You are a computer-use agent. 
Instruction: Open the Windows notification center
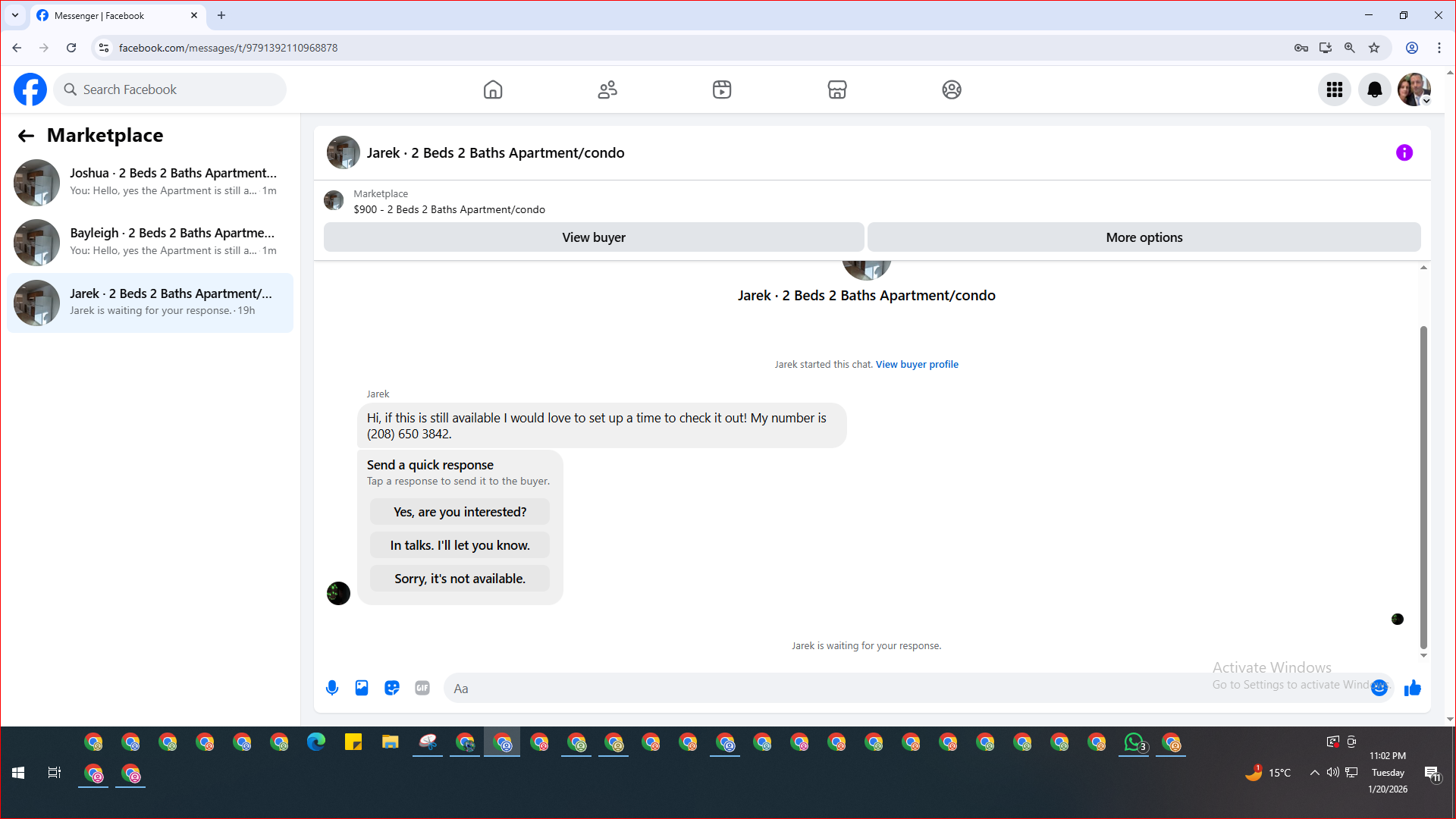tap(1432, 773)
